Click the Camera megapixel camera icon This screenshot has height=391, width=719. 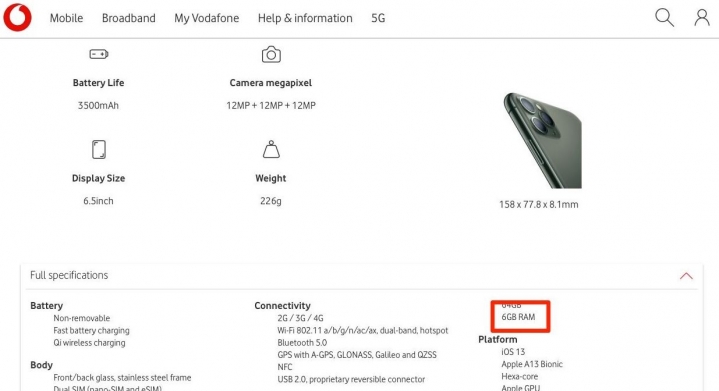coord(271,54)
